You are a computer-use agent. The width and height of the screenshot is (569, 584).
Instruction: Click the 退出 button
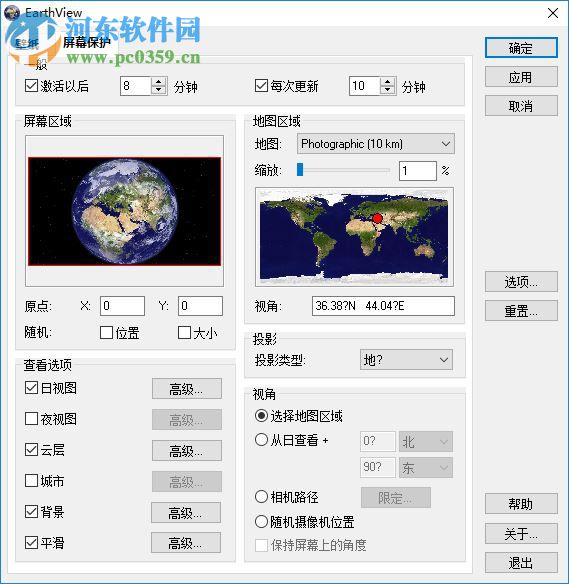pyautogui.click(x=521, y=562)
